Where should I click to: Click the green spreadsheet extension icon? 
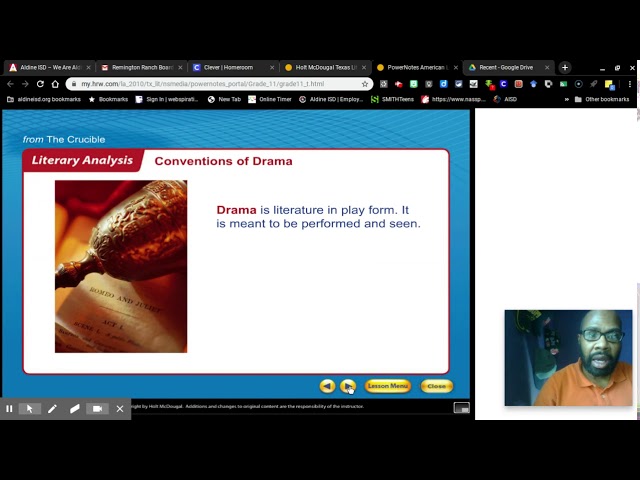tap(563, 84)
